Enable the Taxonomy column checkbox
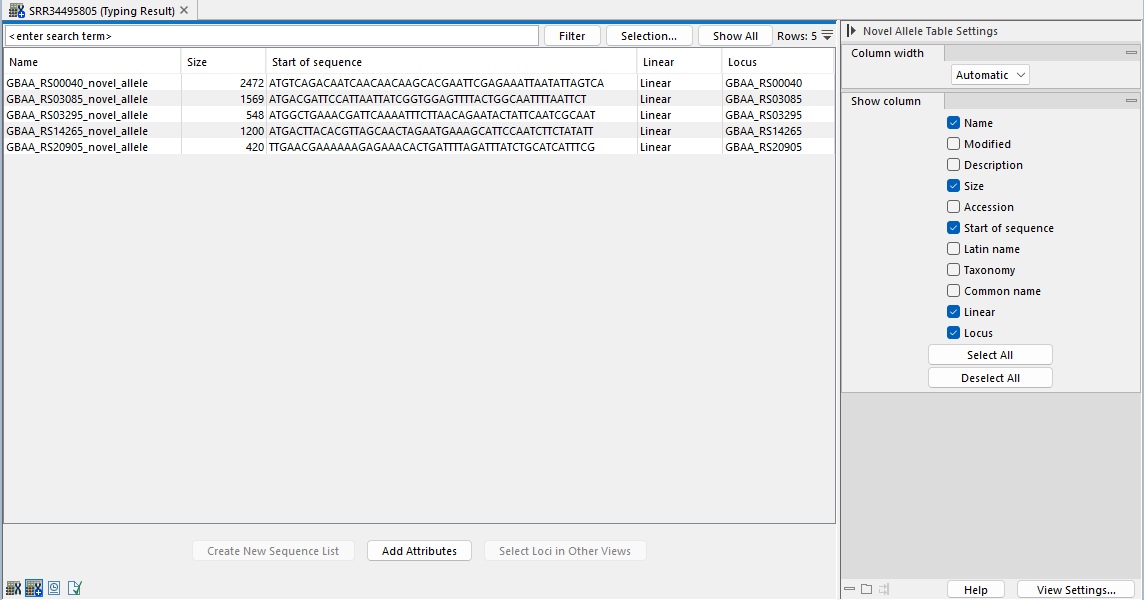The height and width of the screenshot is (600, 1144). click(x=953, y=270)
